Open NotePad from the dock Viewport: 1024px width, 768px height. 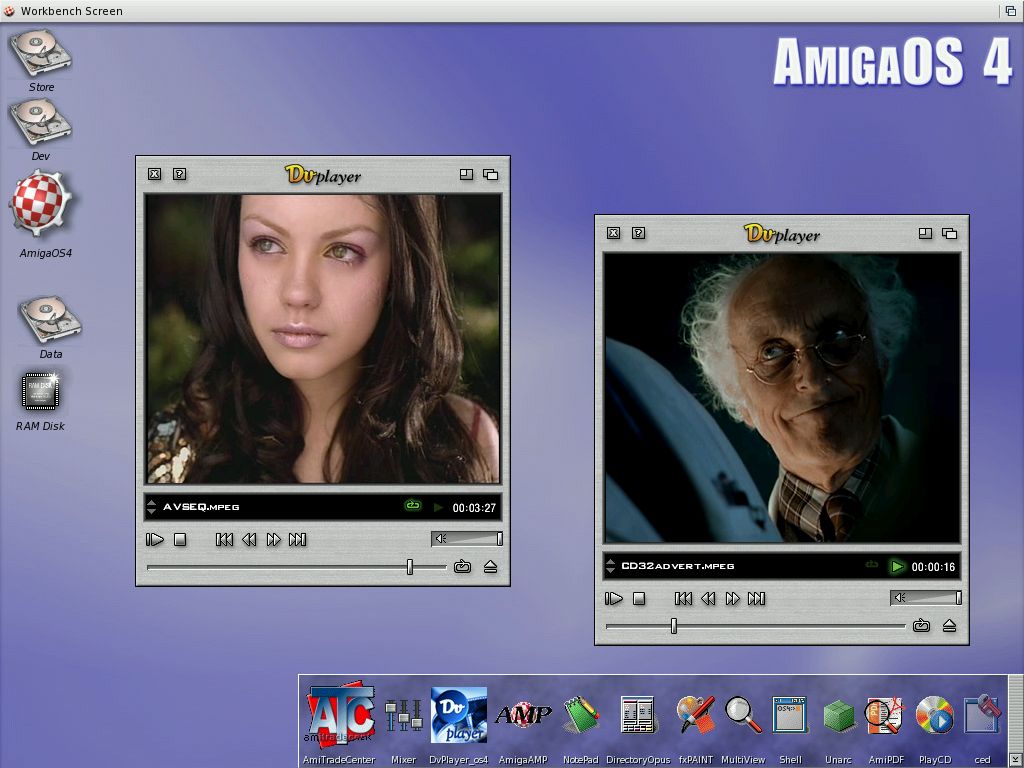tap(581, 714)
